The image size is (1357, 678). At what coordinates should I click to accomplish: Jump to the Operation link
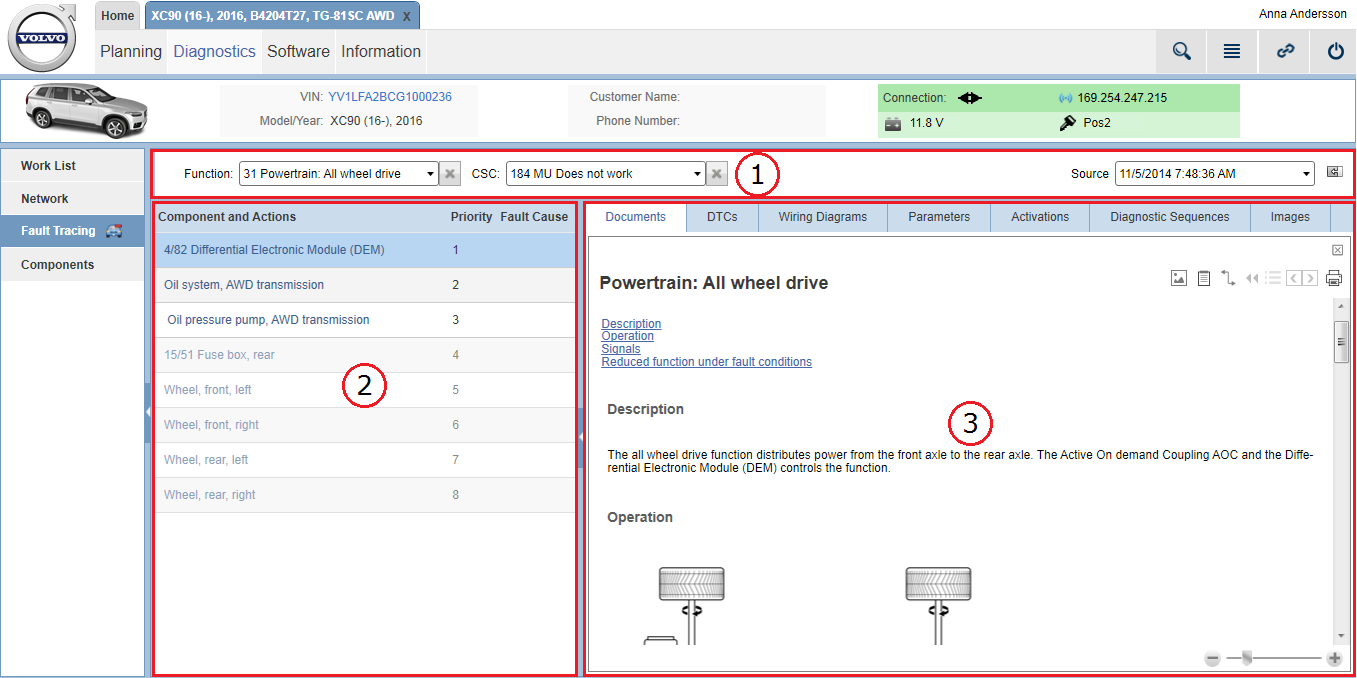pyautogui.click(x=627, y=336)
